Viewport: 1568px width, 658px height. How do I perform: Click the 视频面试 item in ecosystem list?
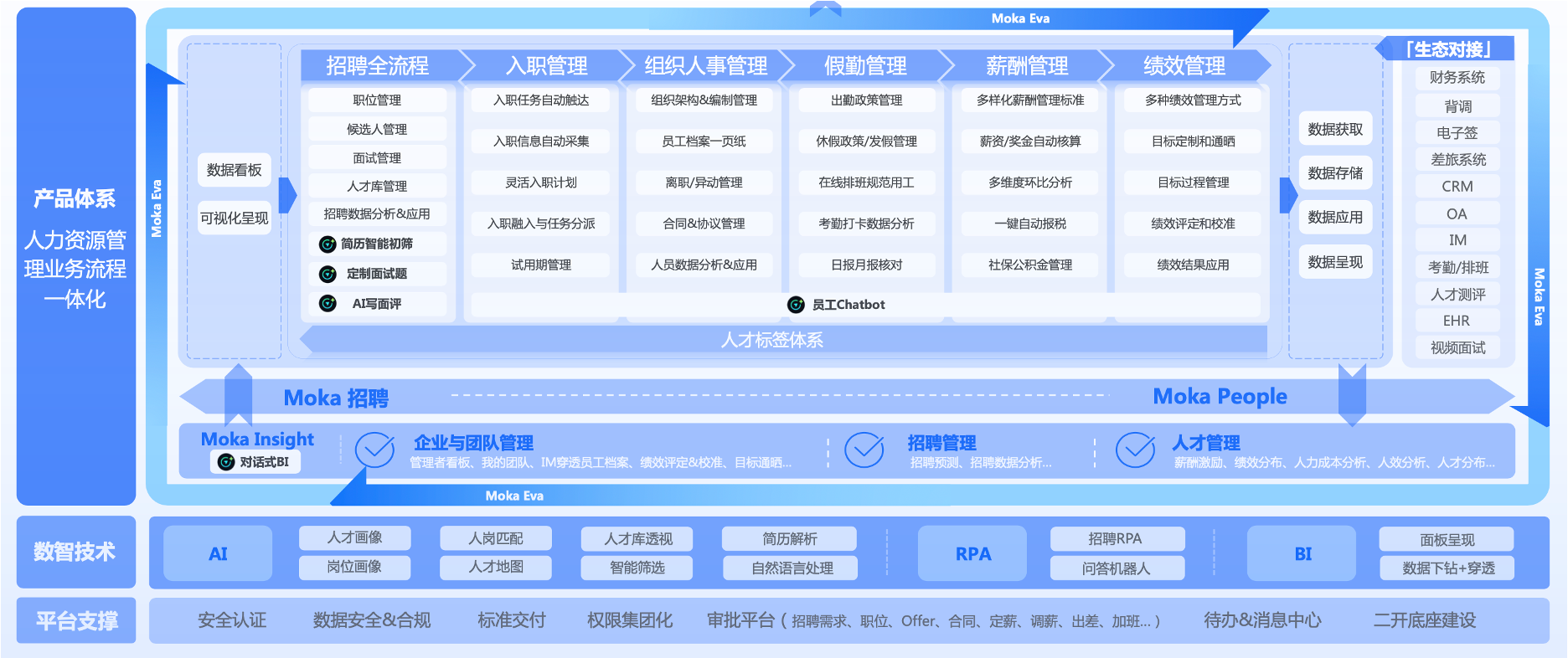1457,347
